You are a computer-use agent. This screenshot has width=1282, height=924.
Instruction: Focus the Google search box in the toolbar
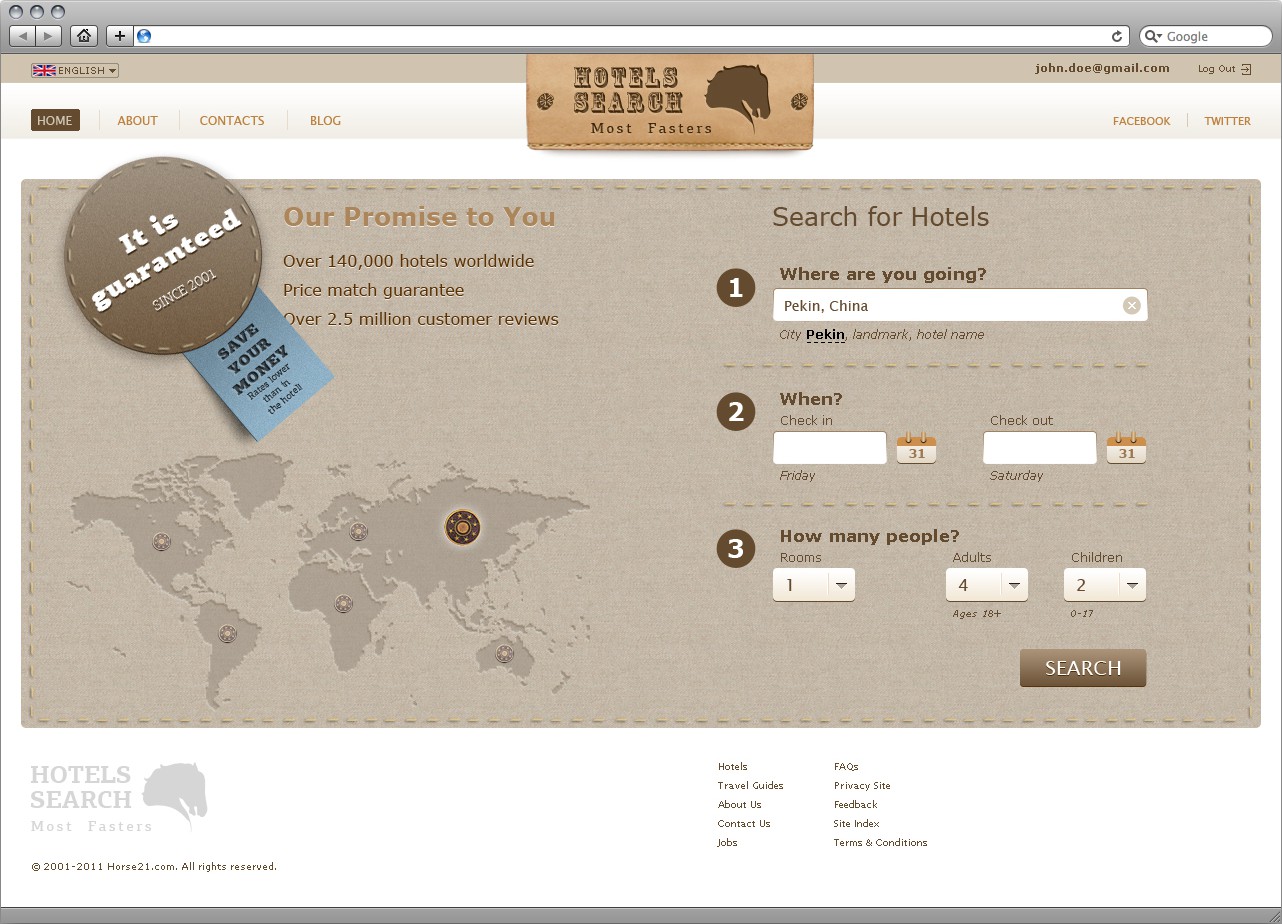(1206, 36)
